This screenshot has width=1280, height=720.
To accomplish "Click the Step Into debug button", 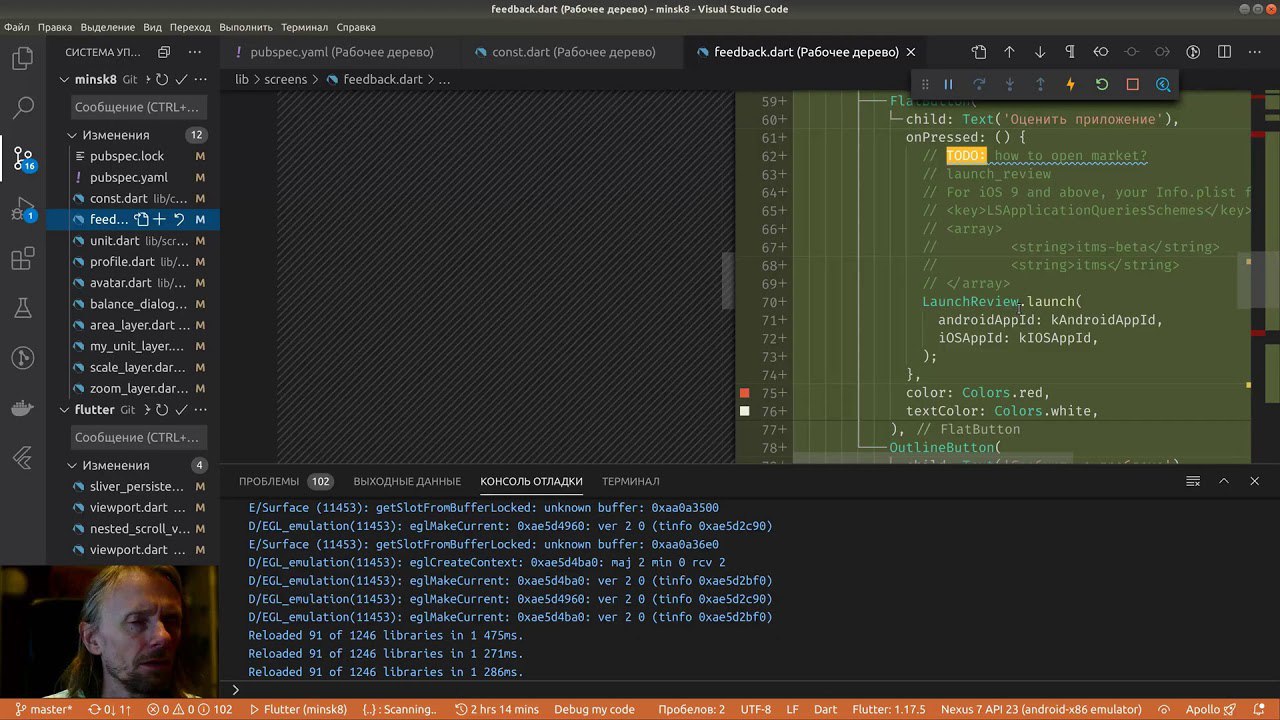I will click(1009, 85).
